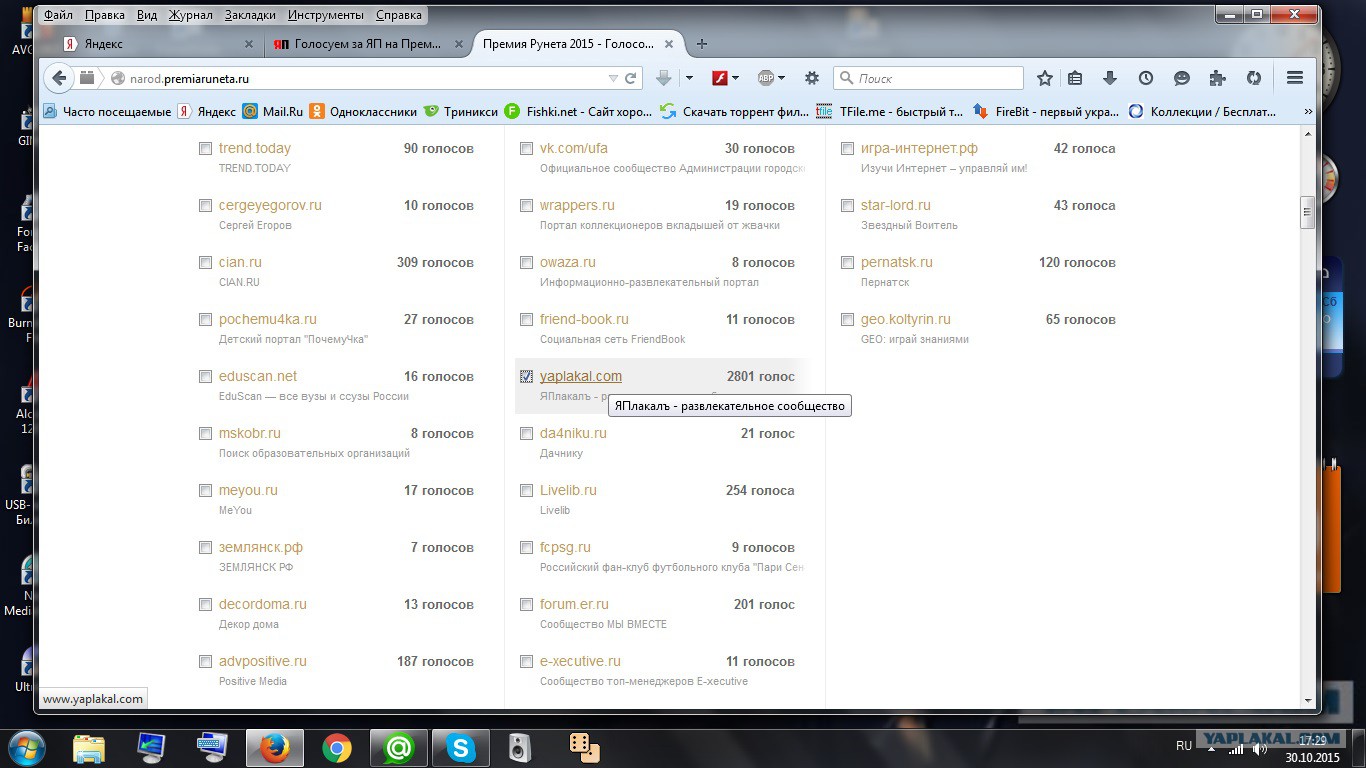Open the Журнал menu

click(190, 15)
